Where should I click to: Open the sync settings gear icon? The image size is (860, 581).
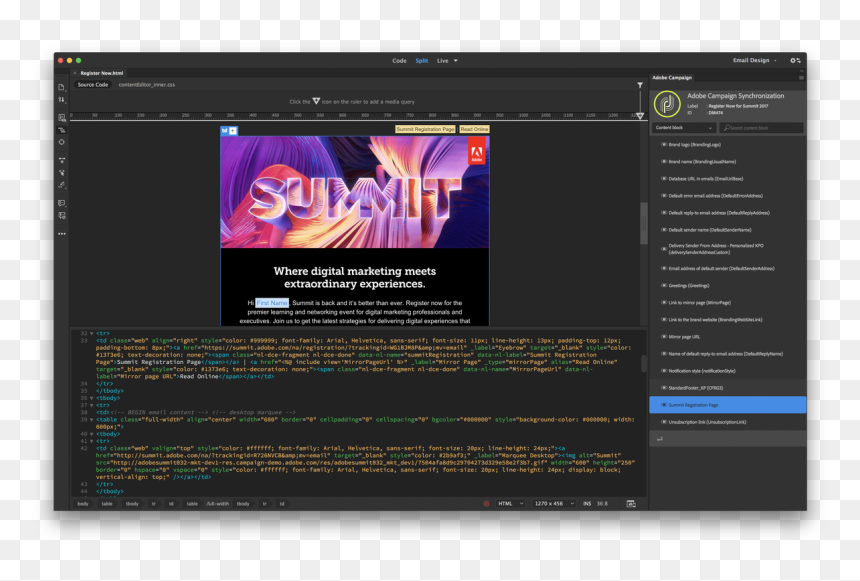pyautogui.click(x=795, y=60)
